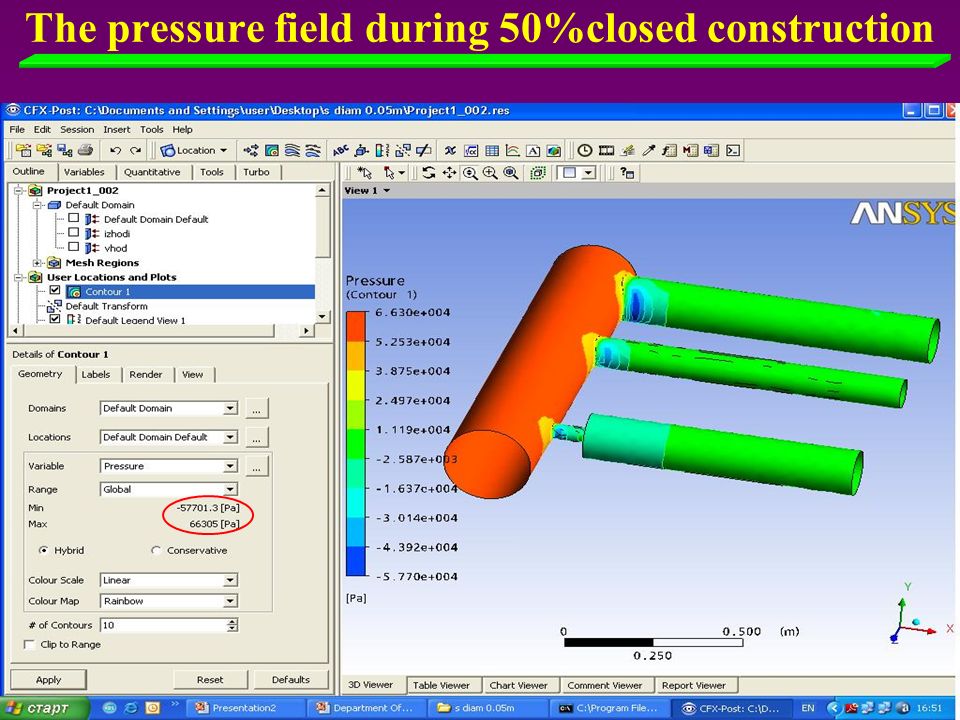Image resolution: width=960 pixels, height=720 pixels.
Task: Switch to the Table Viewer tab
Action: (441, 685)
